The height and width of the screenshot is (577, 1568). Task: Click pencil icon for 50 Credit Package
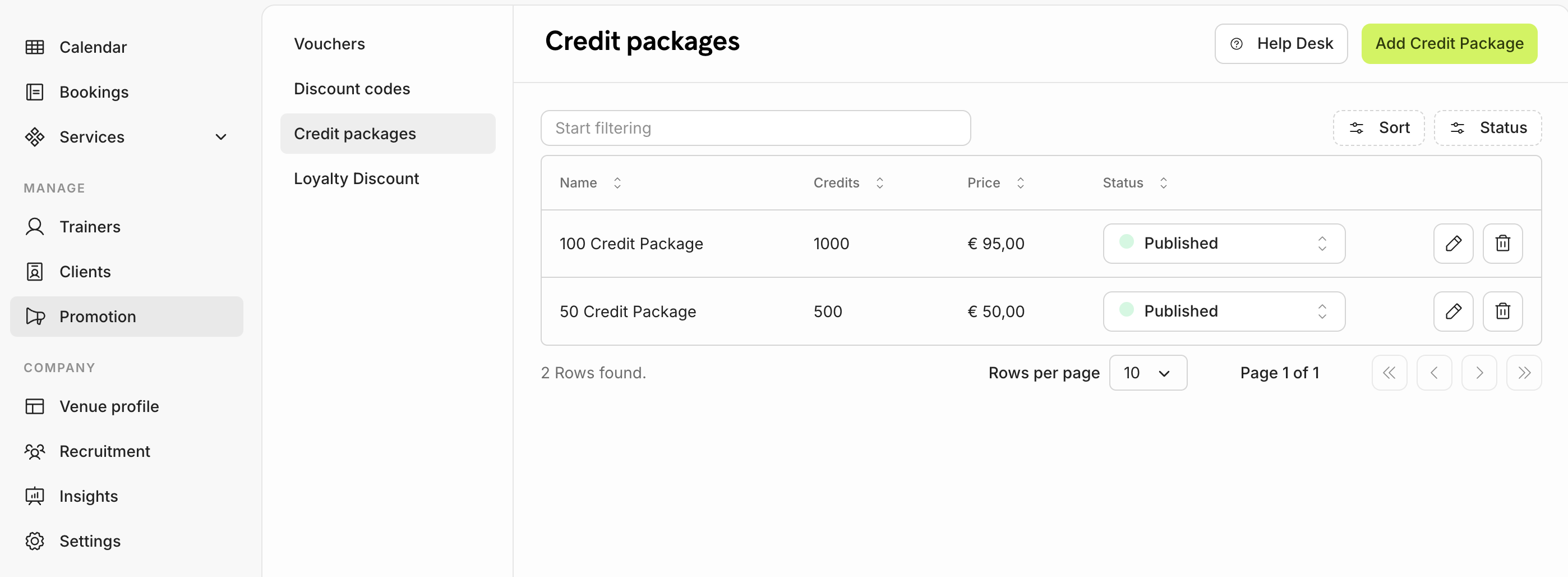coord(1452,312)
